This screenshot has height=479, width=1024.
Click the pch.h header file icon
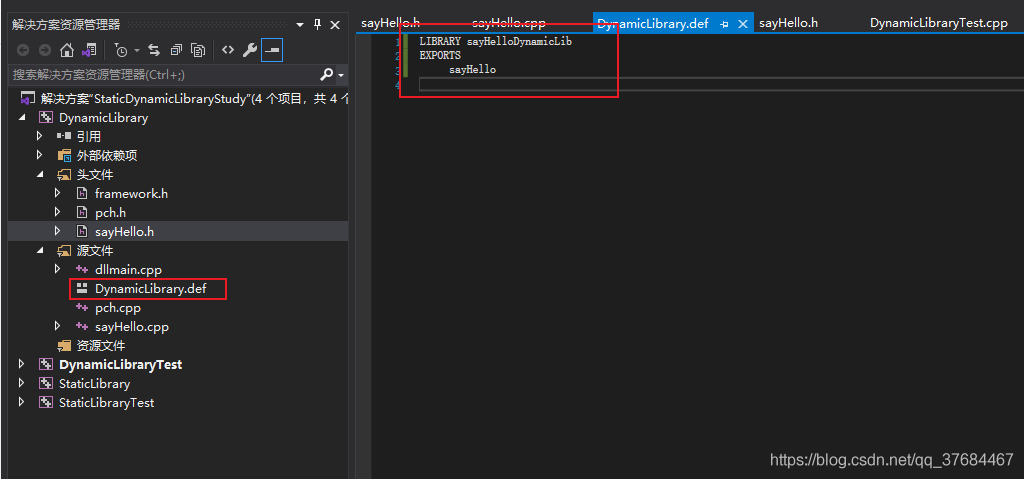click(x=82, y=212)
